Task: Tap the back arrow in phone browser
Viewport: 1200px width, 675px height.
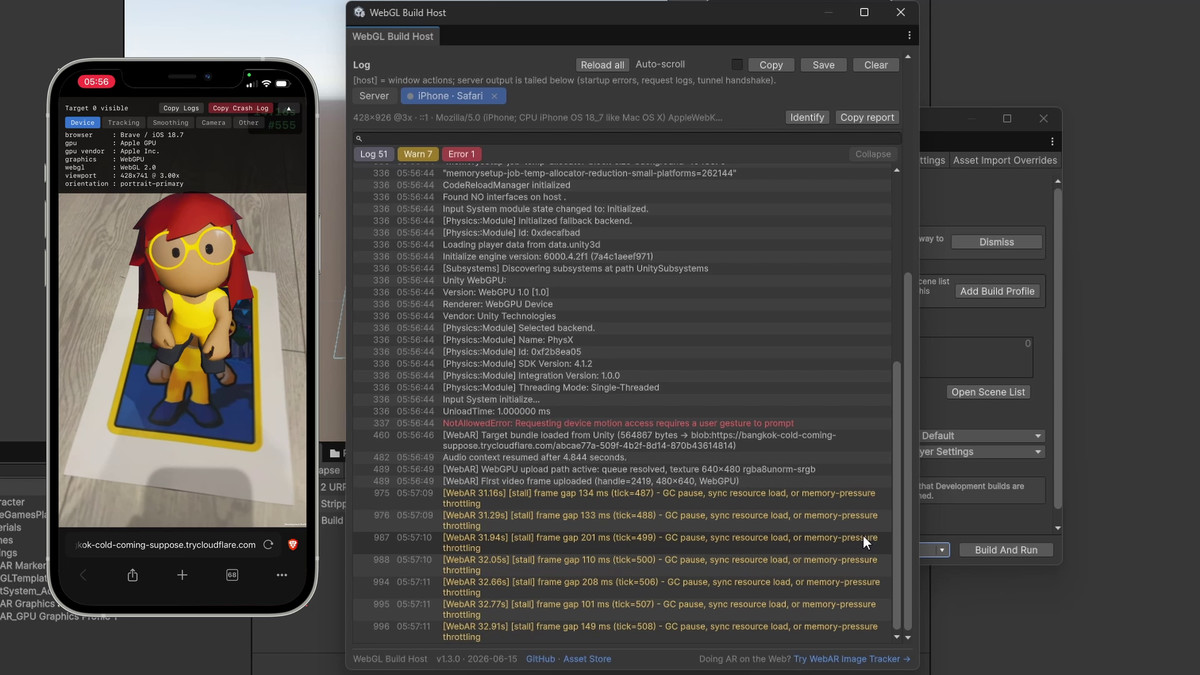Action: [83, 575]
